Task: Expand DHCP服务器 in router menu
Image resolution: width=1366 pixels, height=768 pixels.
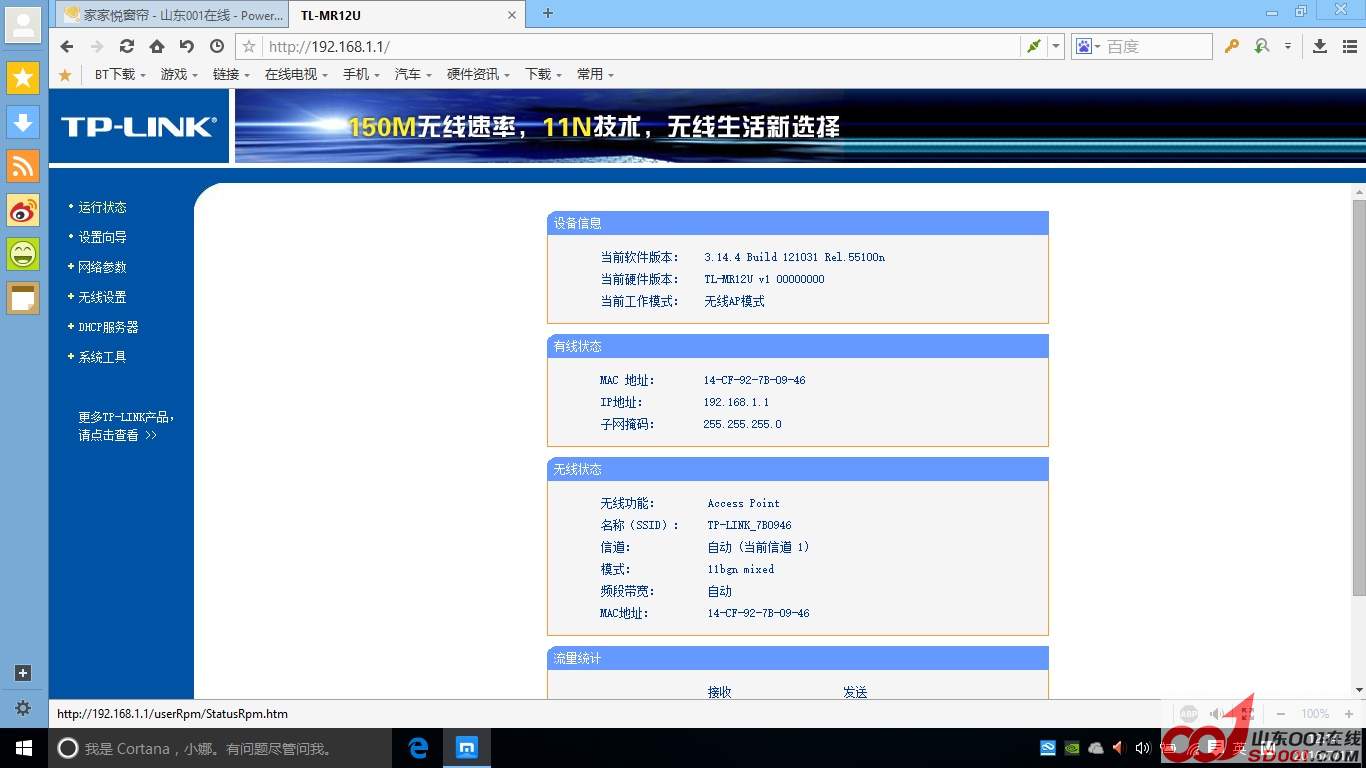Action: pos(108,327)
